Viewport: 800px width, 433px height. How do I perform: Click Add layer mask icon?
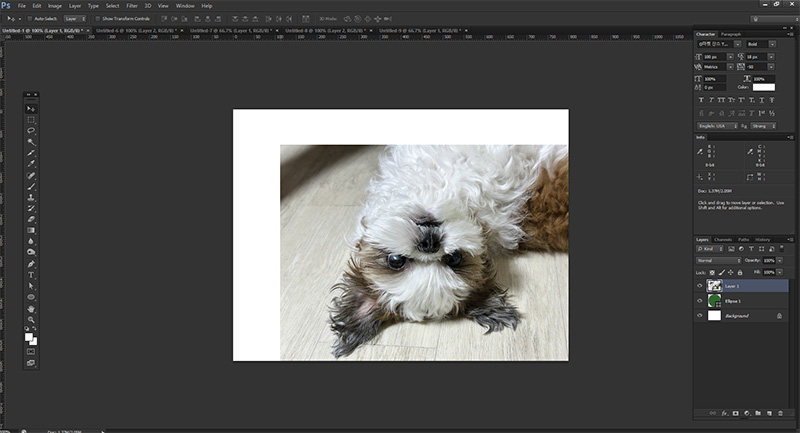point(736,413)
